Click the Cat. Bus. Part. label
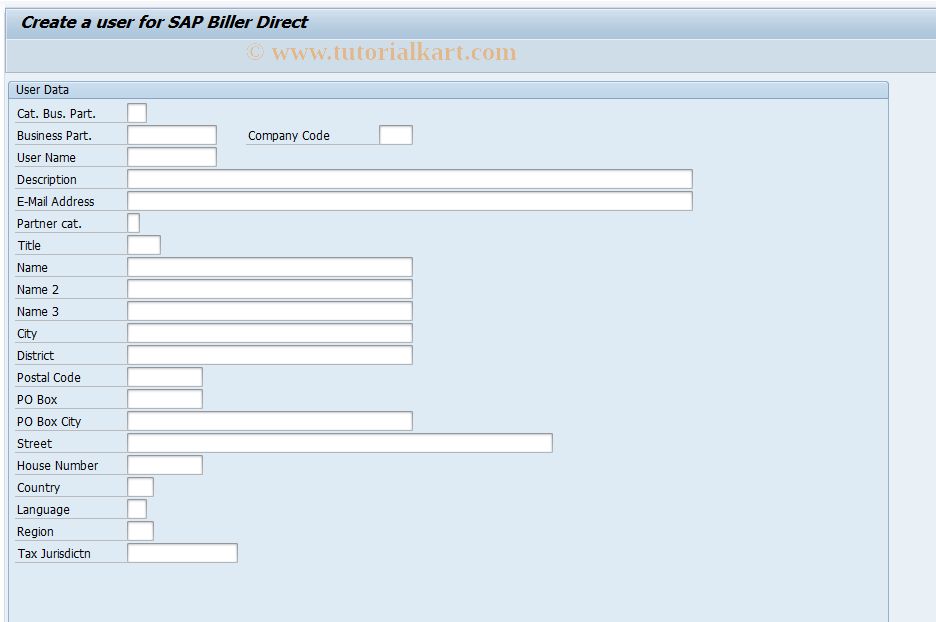This screenshot has width=936, height=622. 56,114
